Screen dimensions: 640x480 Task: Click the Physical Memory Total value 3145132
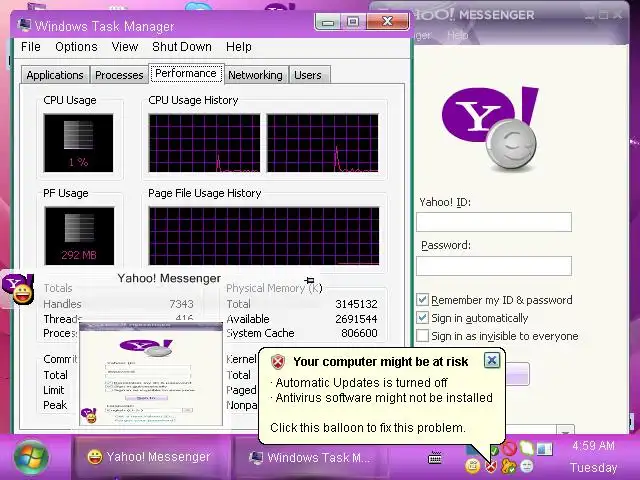click(x=356, y=304)
